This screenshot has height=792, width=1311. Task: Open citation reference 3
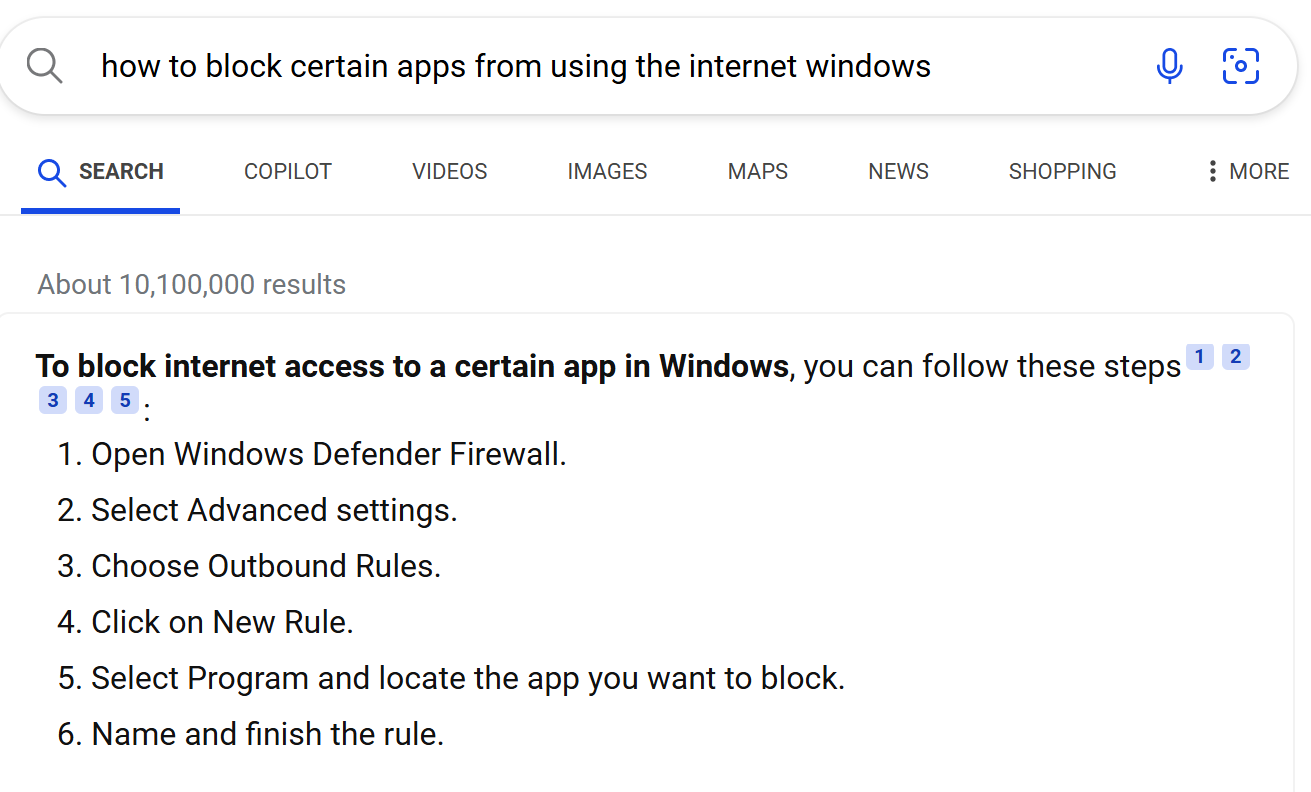click(x=53, y=401)
